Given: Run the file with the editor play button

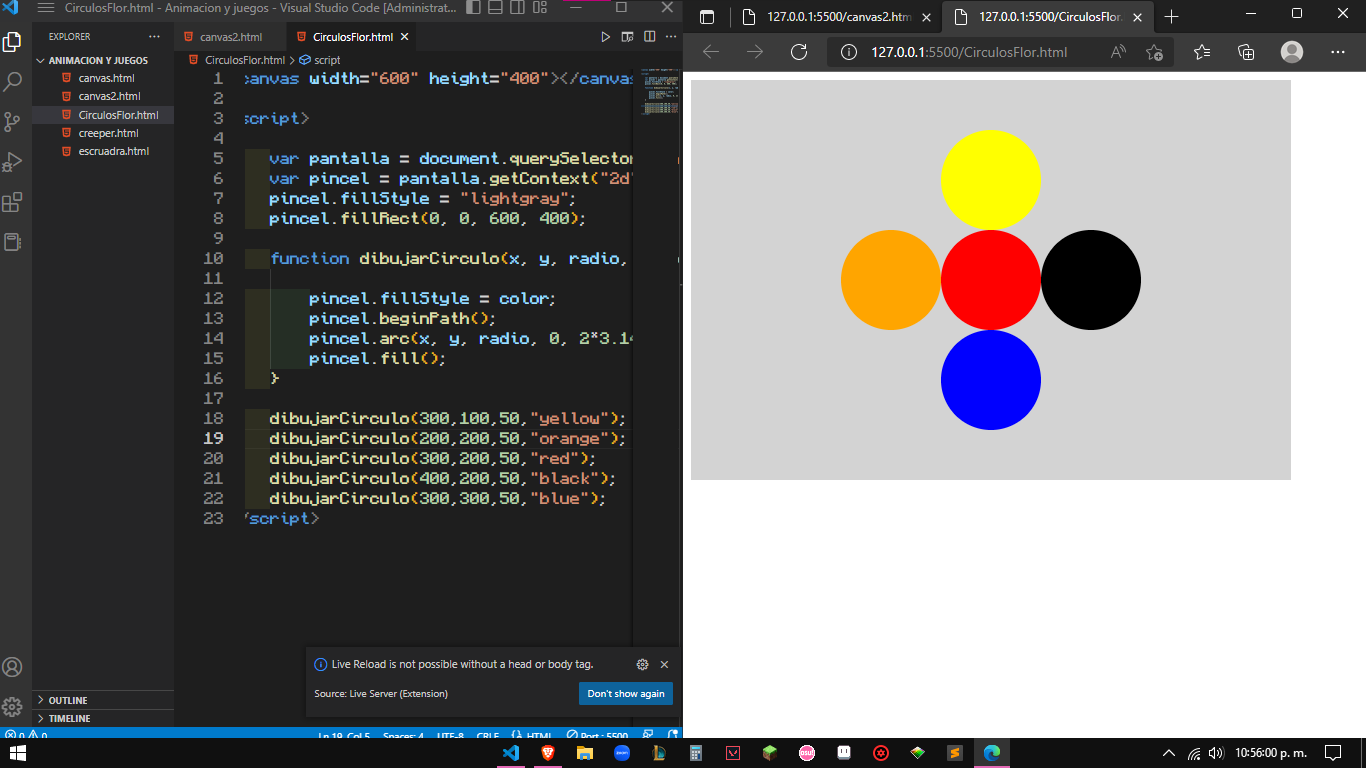Looking at the screenshot, I should [x=605, y=37].
